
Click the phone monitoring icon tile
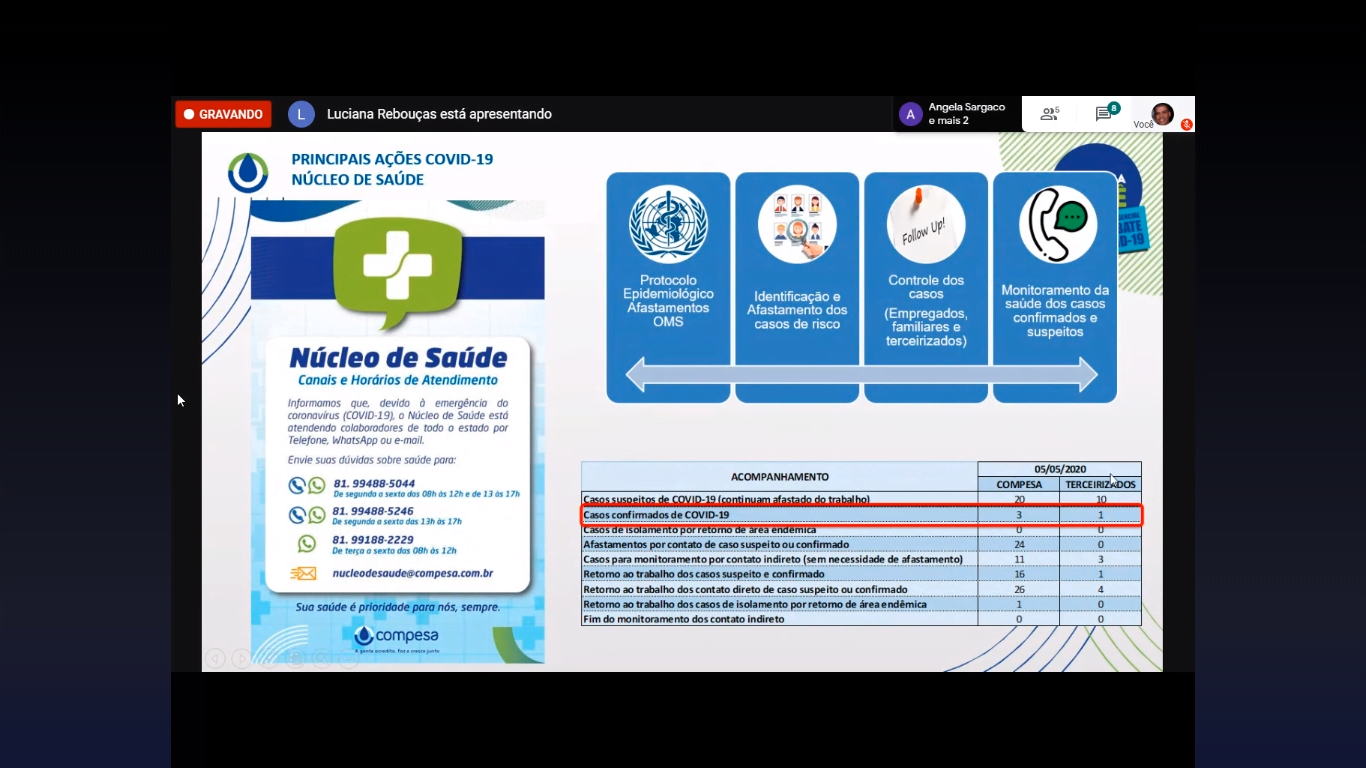click(1058, 225)
